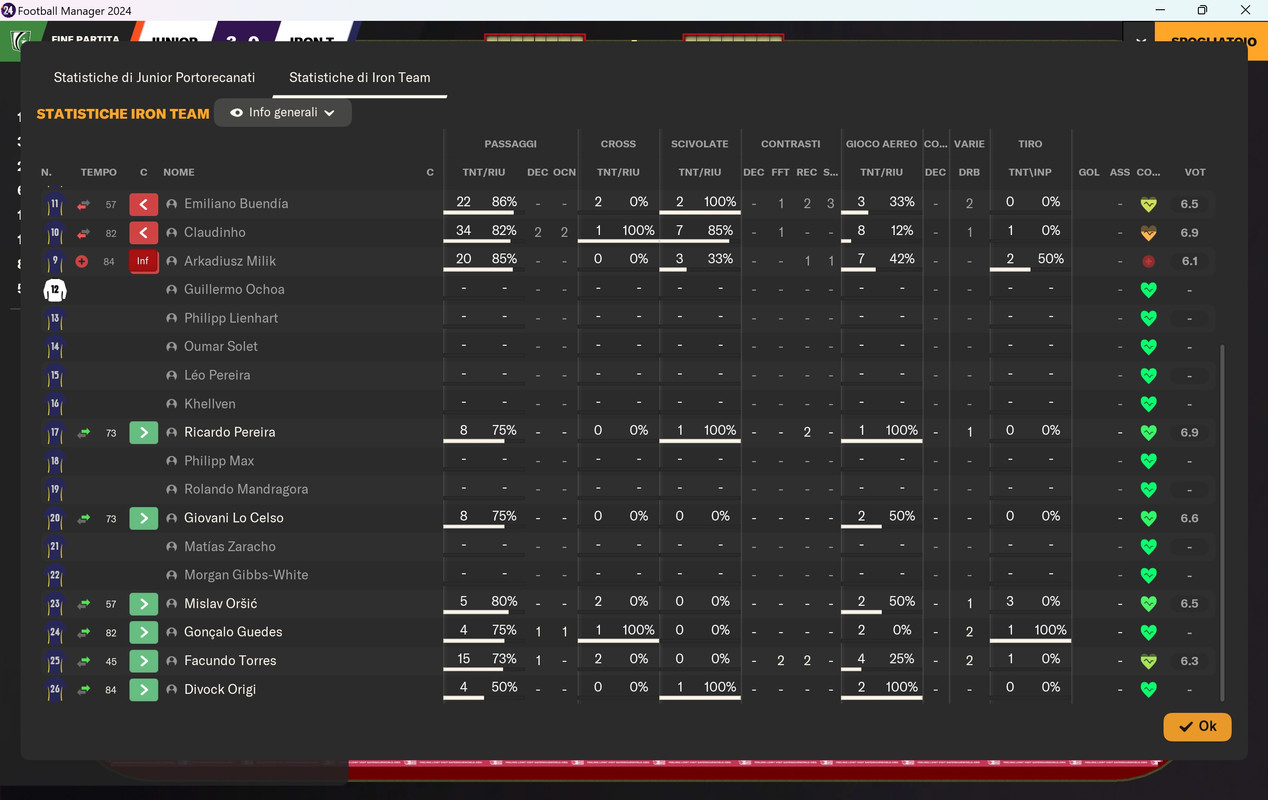The image size is (1268, 800).
Task: Click the STATISTICHE IRON TEAM heading
Action: (x=123, y=114)
